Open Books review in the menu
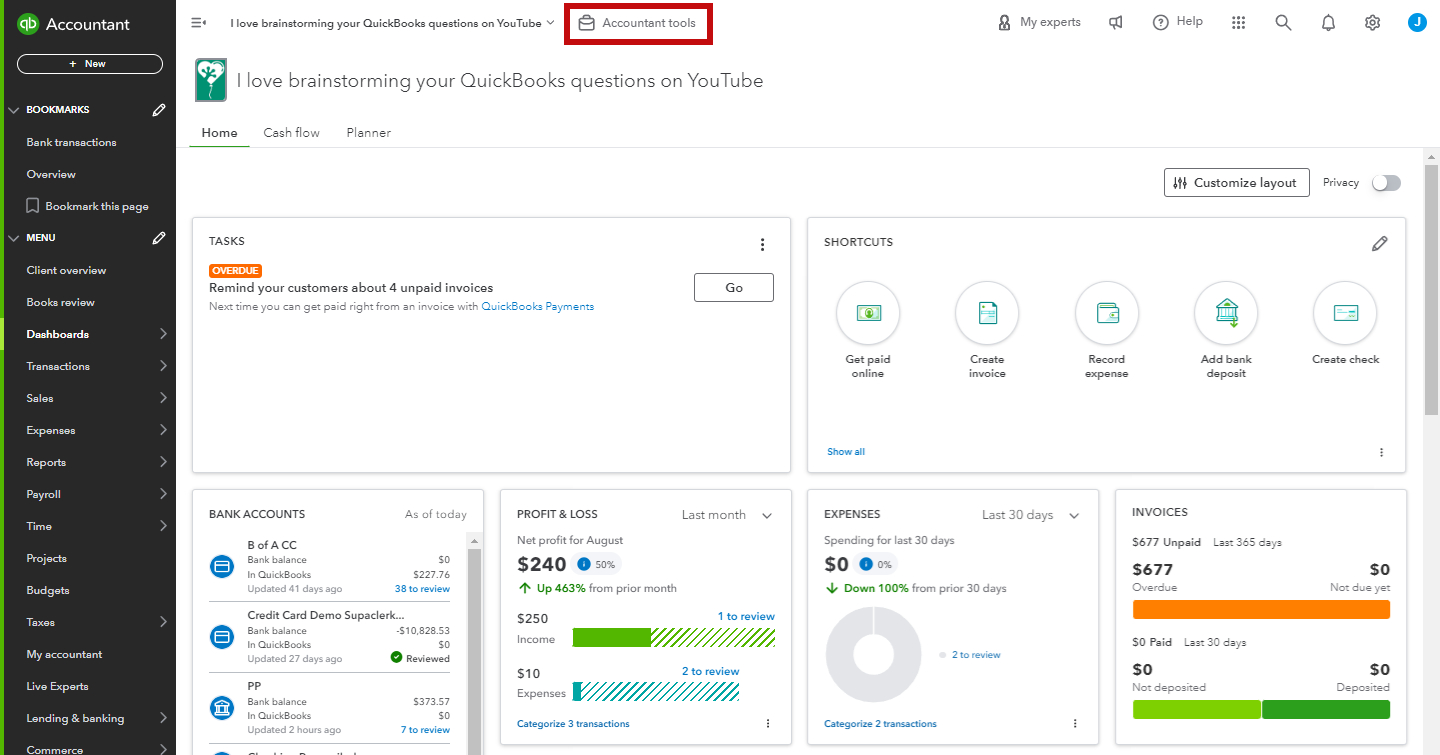Viewport: 1440px width, 755px height. point(60,302)
